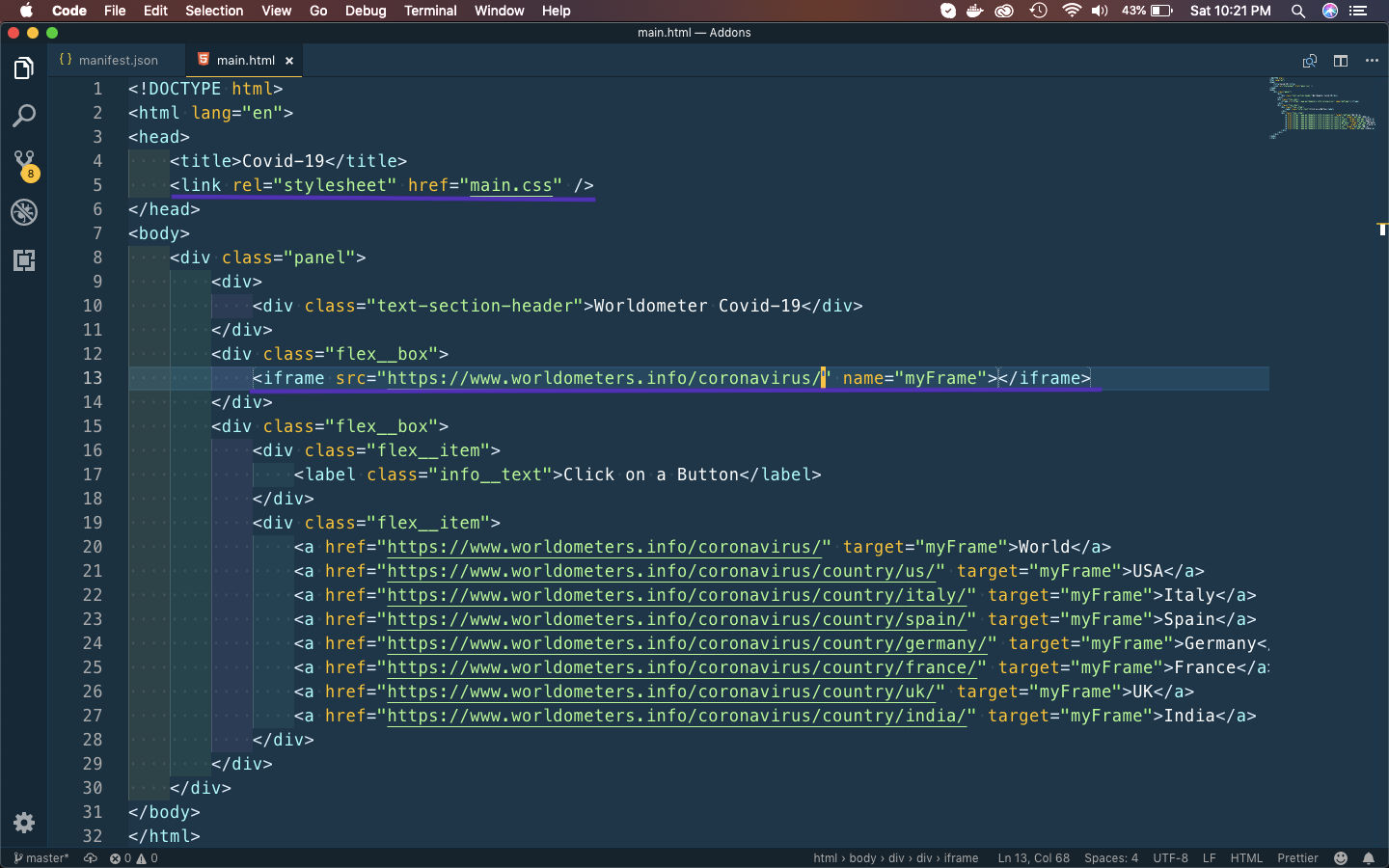The width and height of the screenshot is (1389, 868).
Task: Open the File menu
Action: tap(115, 11)
